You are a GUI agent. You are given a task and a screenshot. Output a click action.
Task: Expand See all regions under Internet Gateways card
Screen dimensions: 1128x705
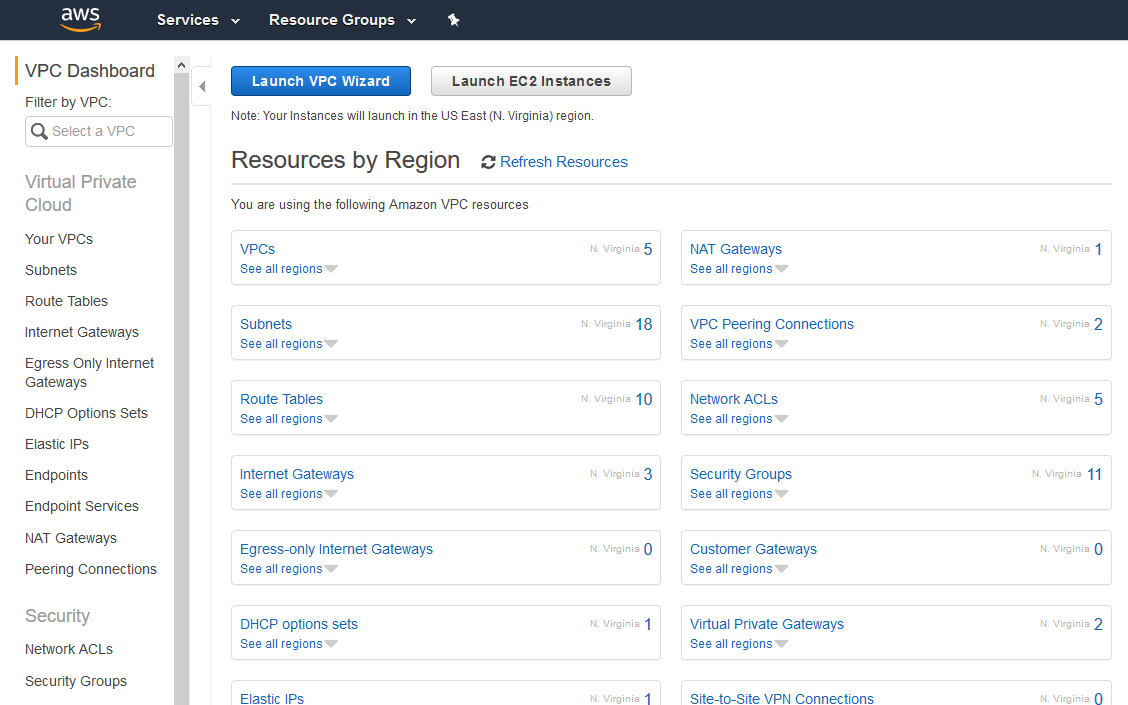(x=288, y=494)
